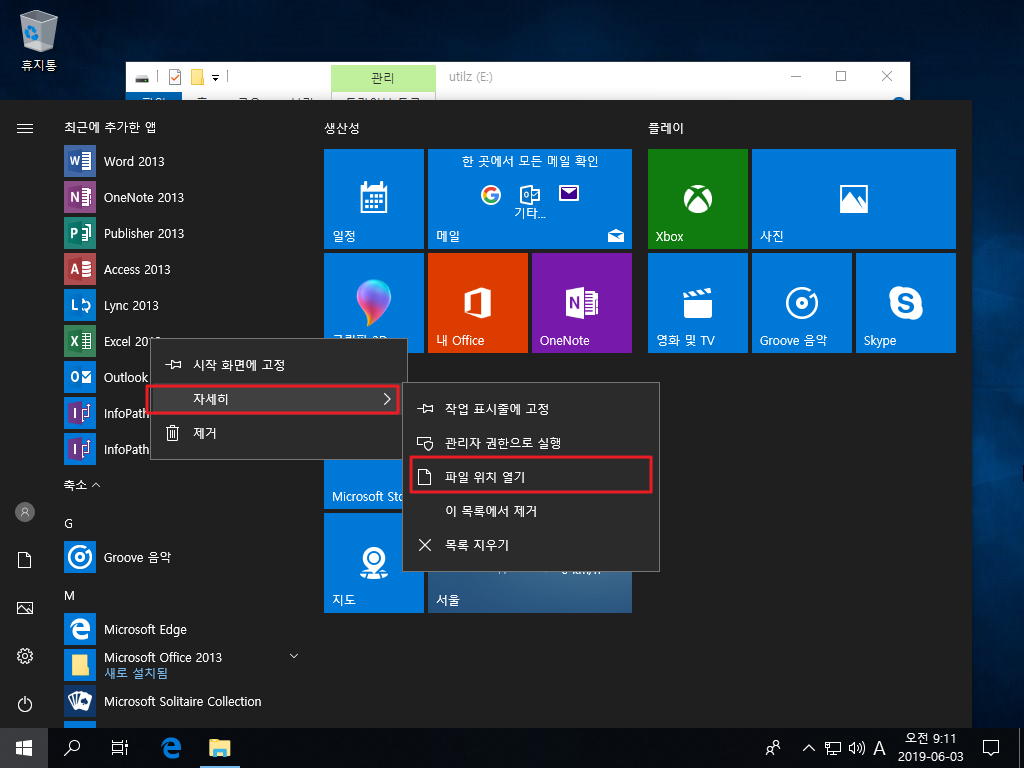1024x768 pixels.
Task: Collapse the list with 축소
Action: [82, 485]
